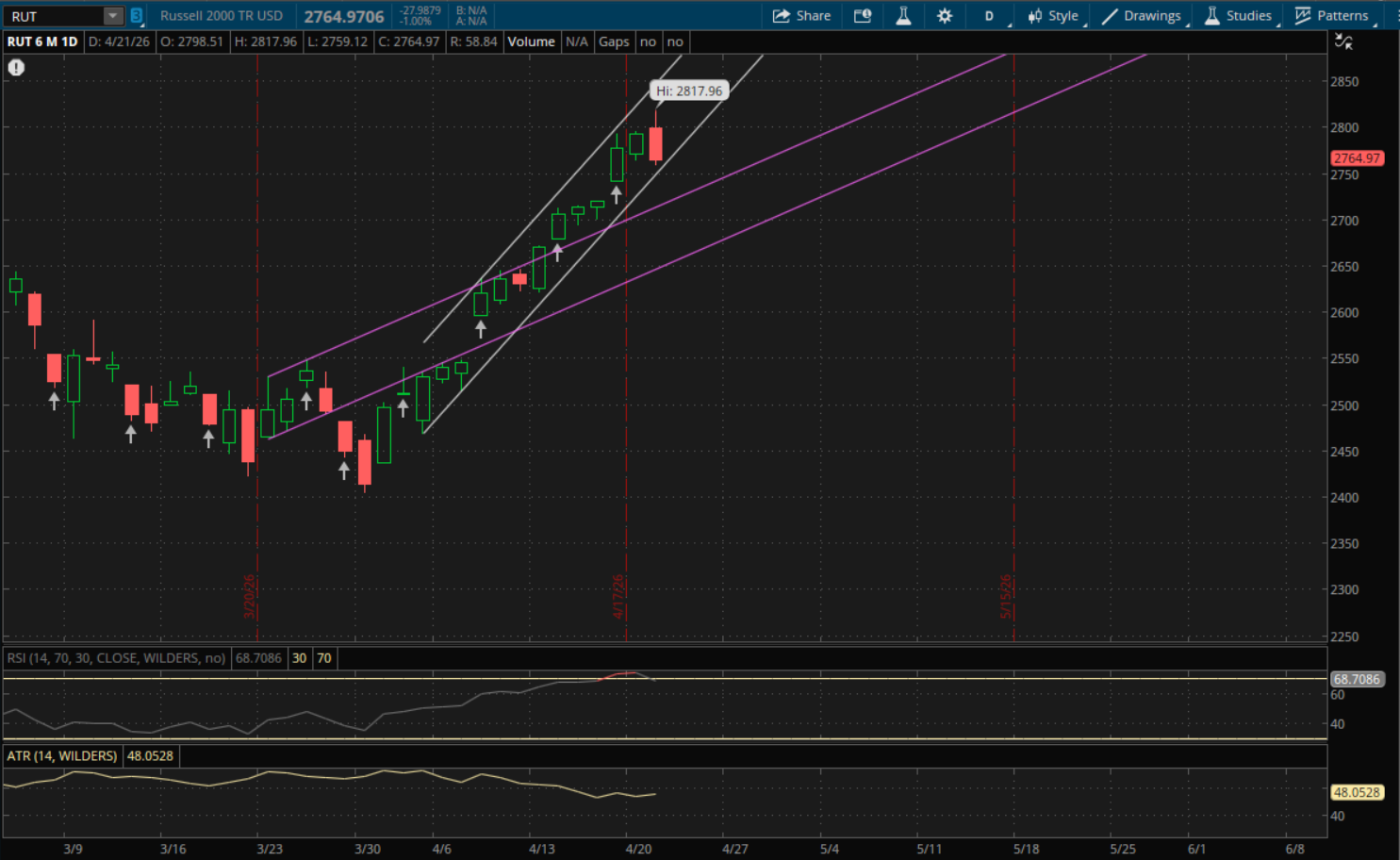
Task: Expand the D timeframe dropdown
Action: (991, 16)
